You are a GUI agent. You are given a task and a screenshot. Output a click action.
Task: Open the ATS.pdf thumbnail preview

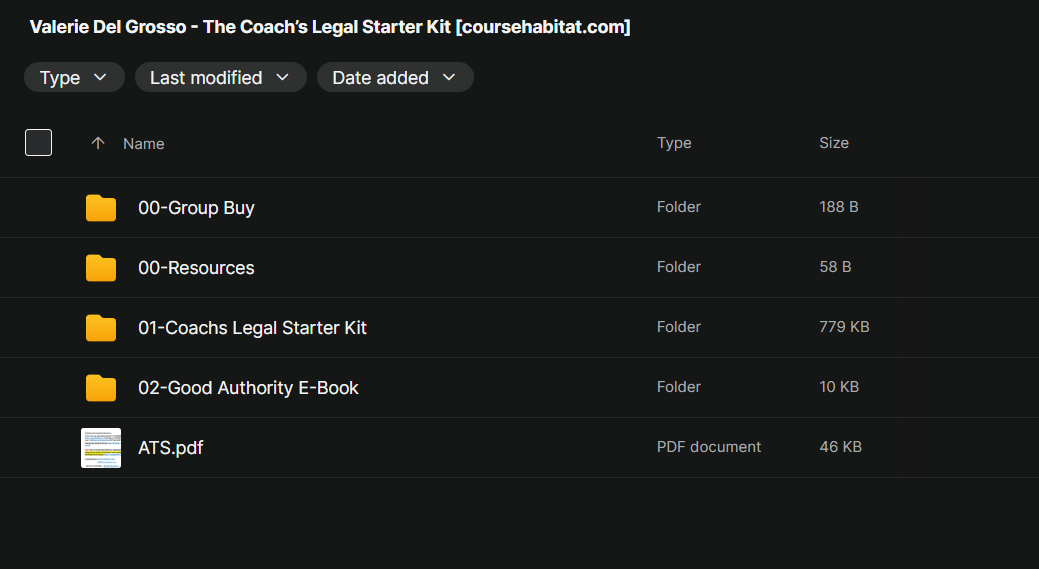coord(101,448)
